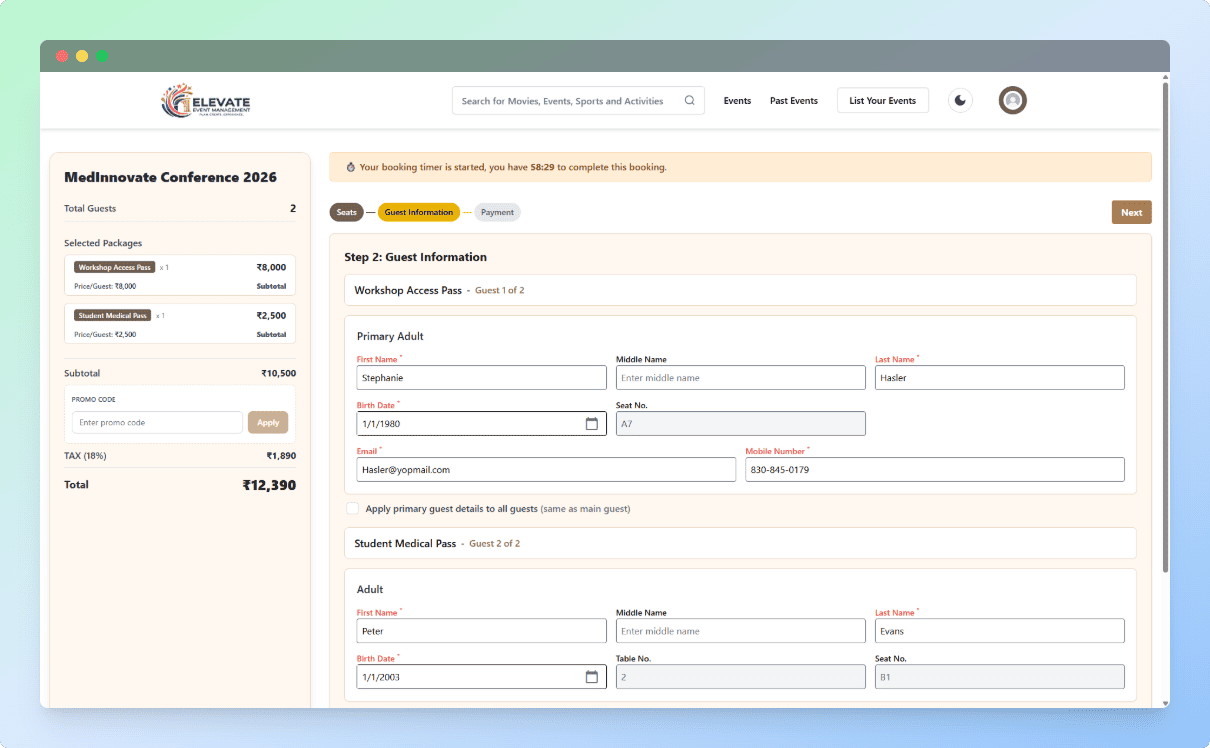This screenshot has height=748, width=1210.
Task: Click the search magnifier icon
Action: (690, 101)
